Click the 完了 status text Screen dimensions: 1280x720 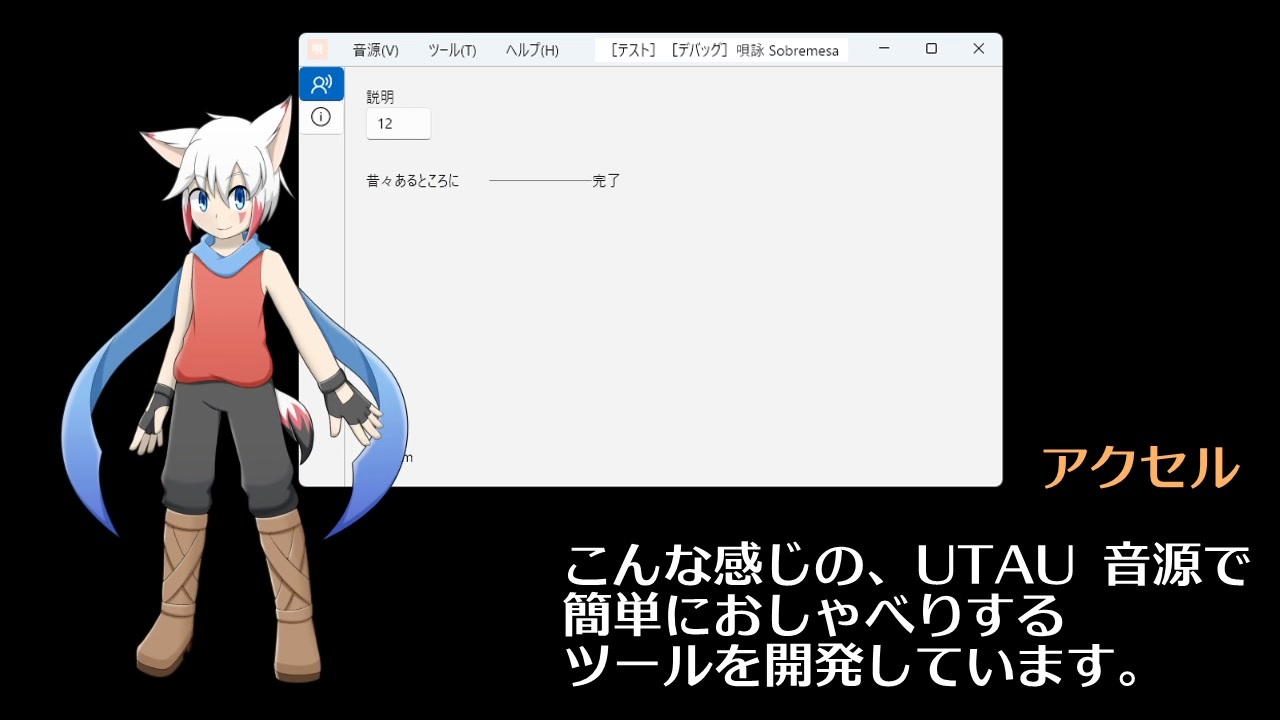(607, 181)
